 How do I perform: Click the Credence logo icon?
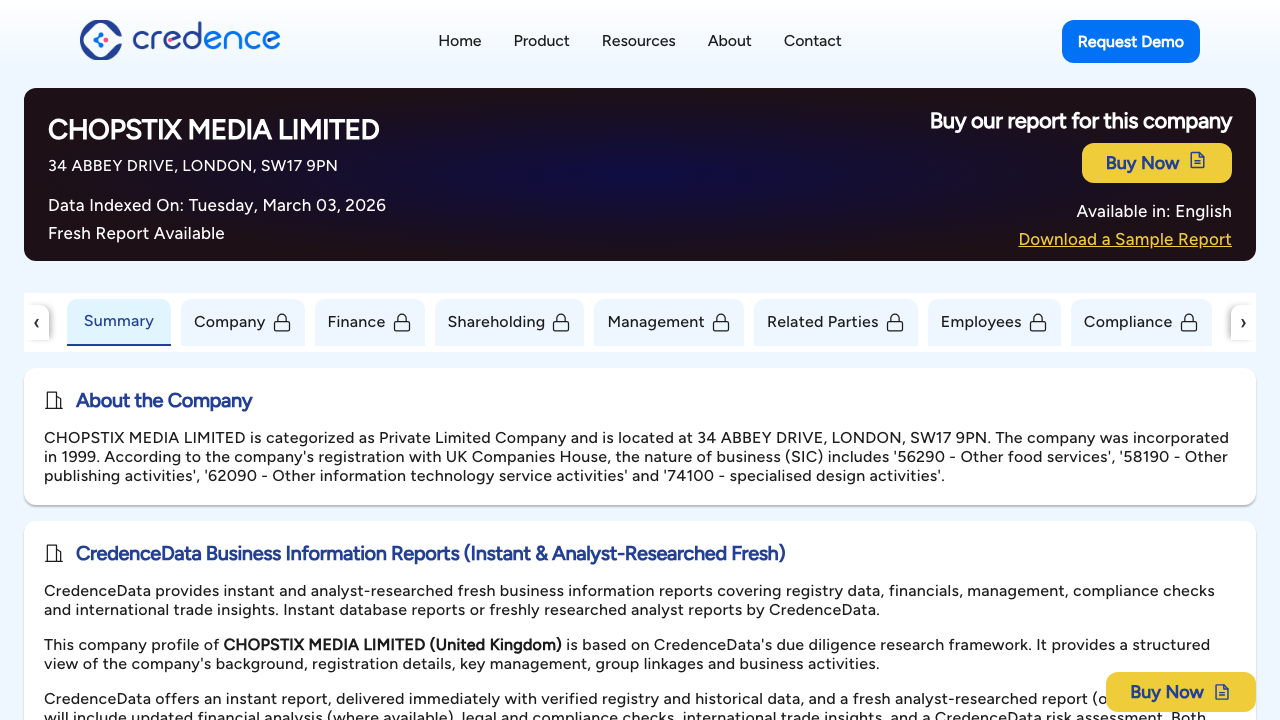pyautogui.click(x=100, y=40)
